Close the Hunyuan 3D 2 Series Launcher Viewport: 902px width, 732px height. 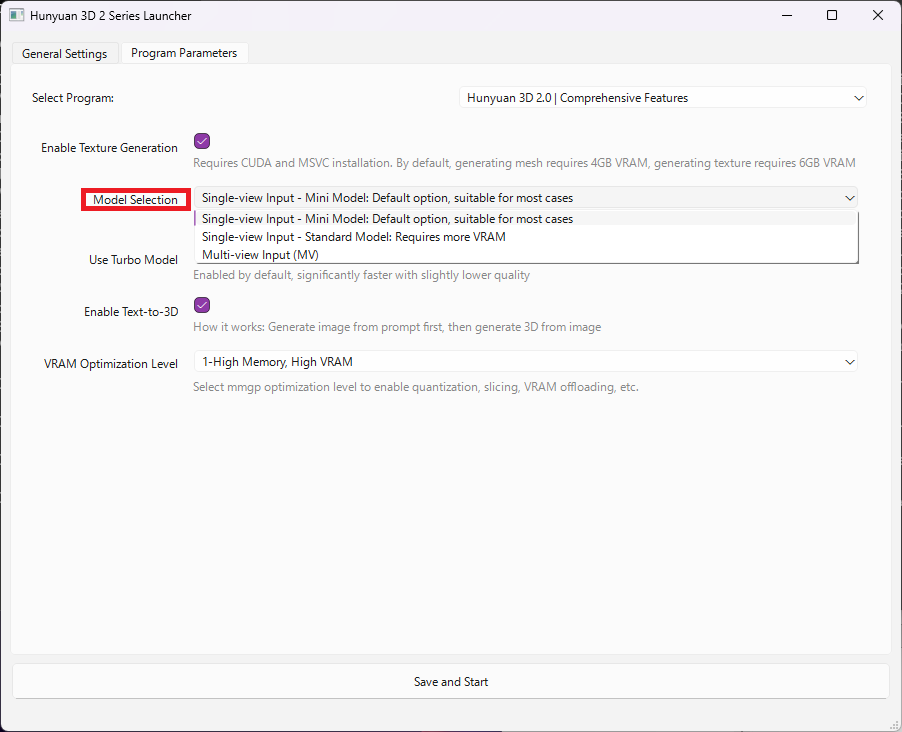tap(877, 16)
